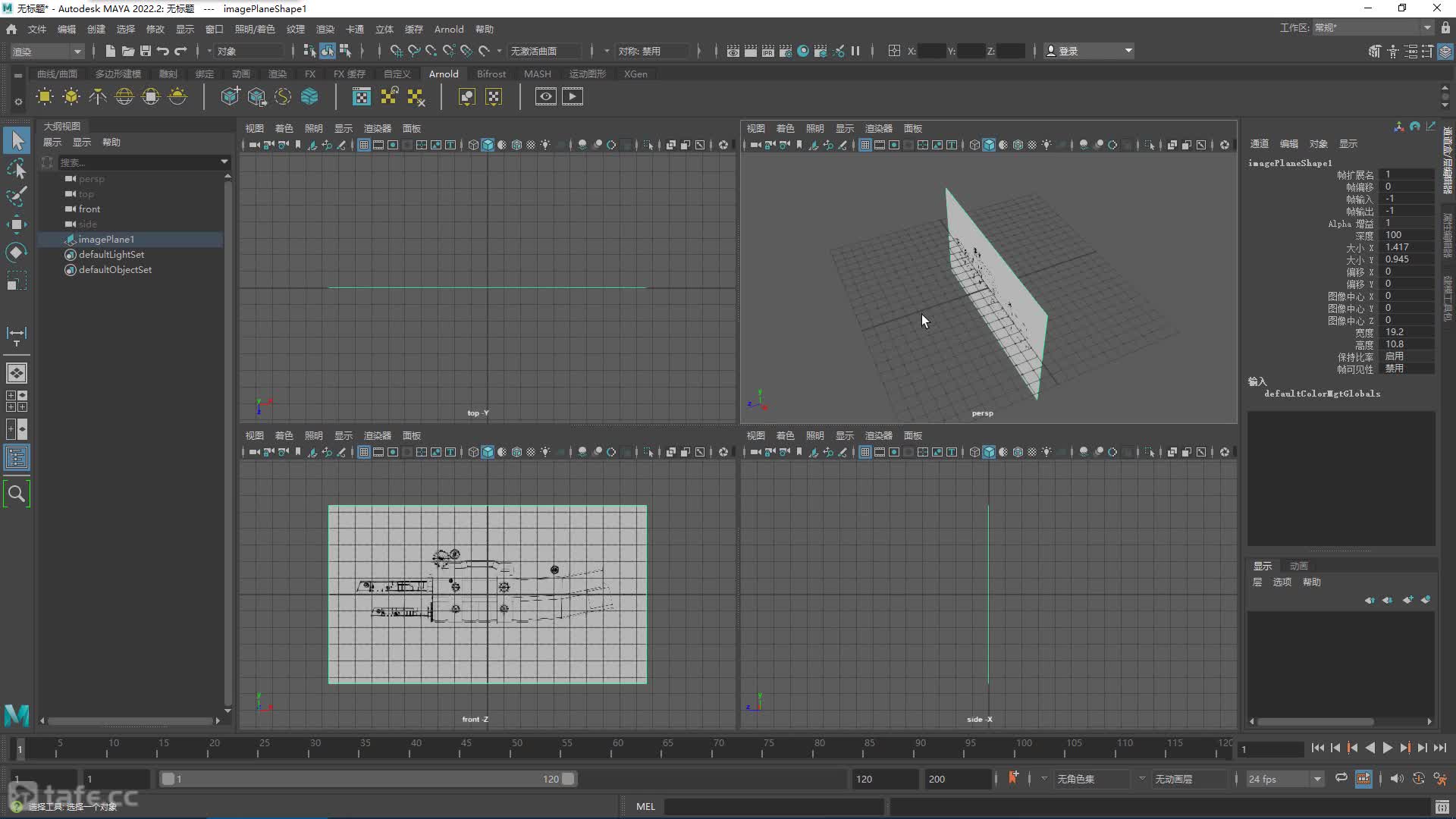Toggle snap to grids
This screenshot has height=819, width=1456.
point(396,51)
